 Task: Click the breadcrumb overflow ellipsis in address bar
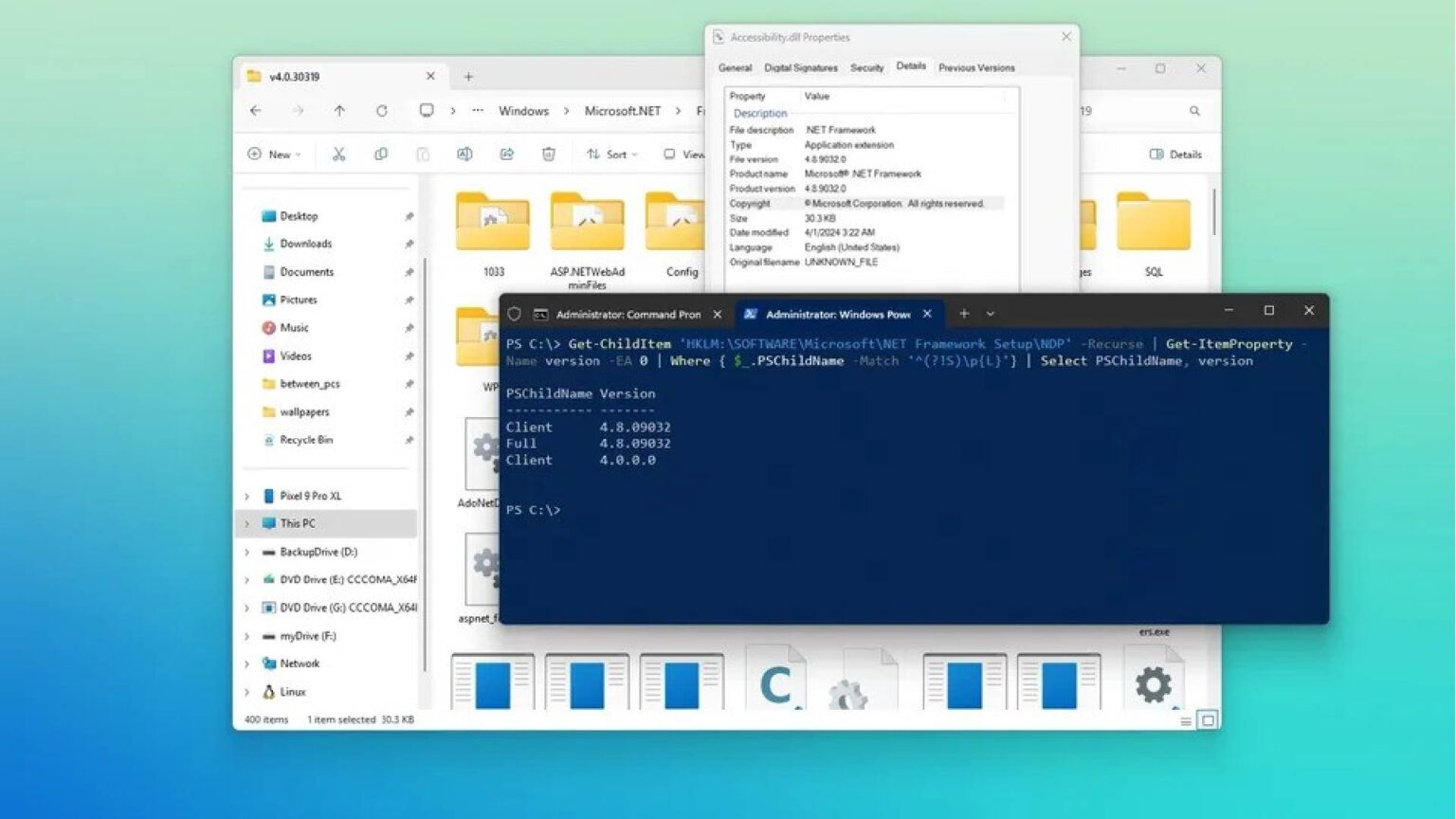click(478, 110)
